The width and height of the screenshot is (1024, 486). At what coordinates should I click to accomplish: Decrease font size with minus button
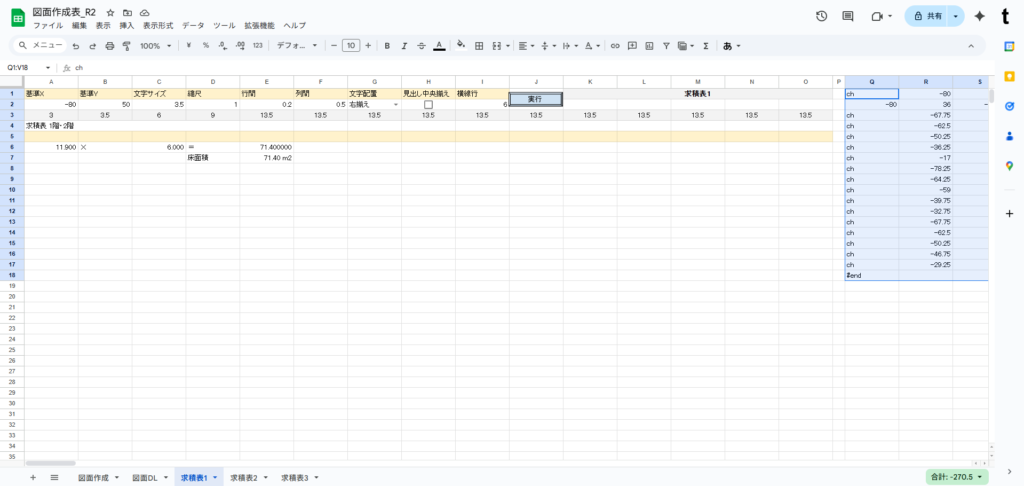tap(334, 46)
